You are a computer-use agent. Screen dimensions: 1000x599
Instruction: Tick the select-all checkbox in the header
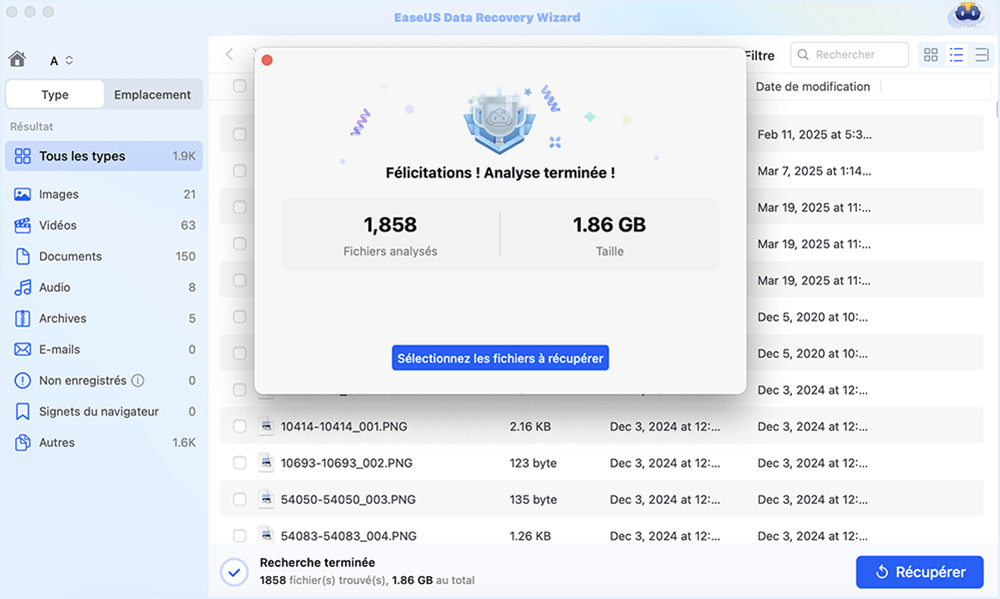tap(240, 85)
